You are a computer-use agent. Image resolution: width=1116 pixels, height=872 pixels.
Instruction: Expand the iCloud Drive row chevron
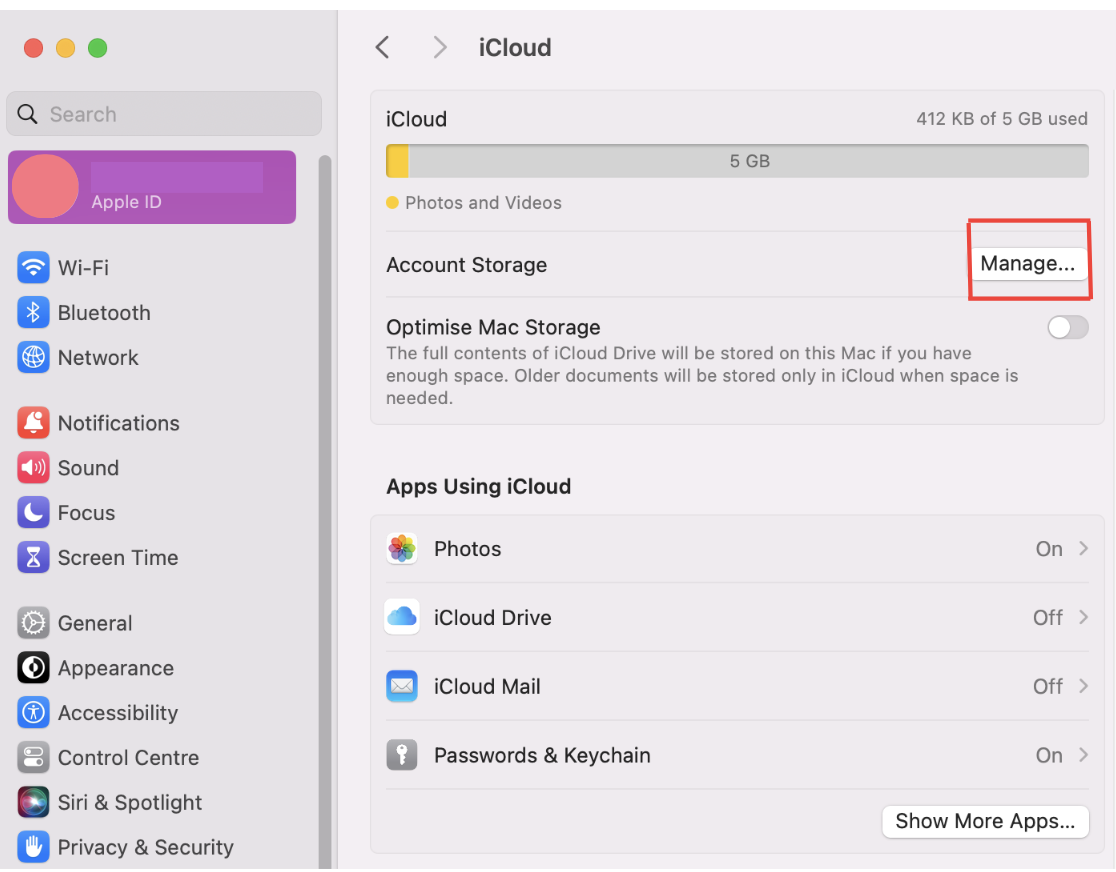(x=1083, y=617)
